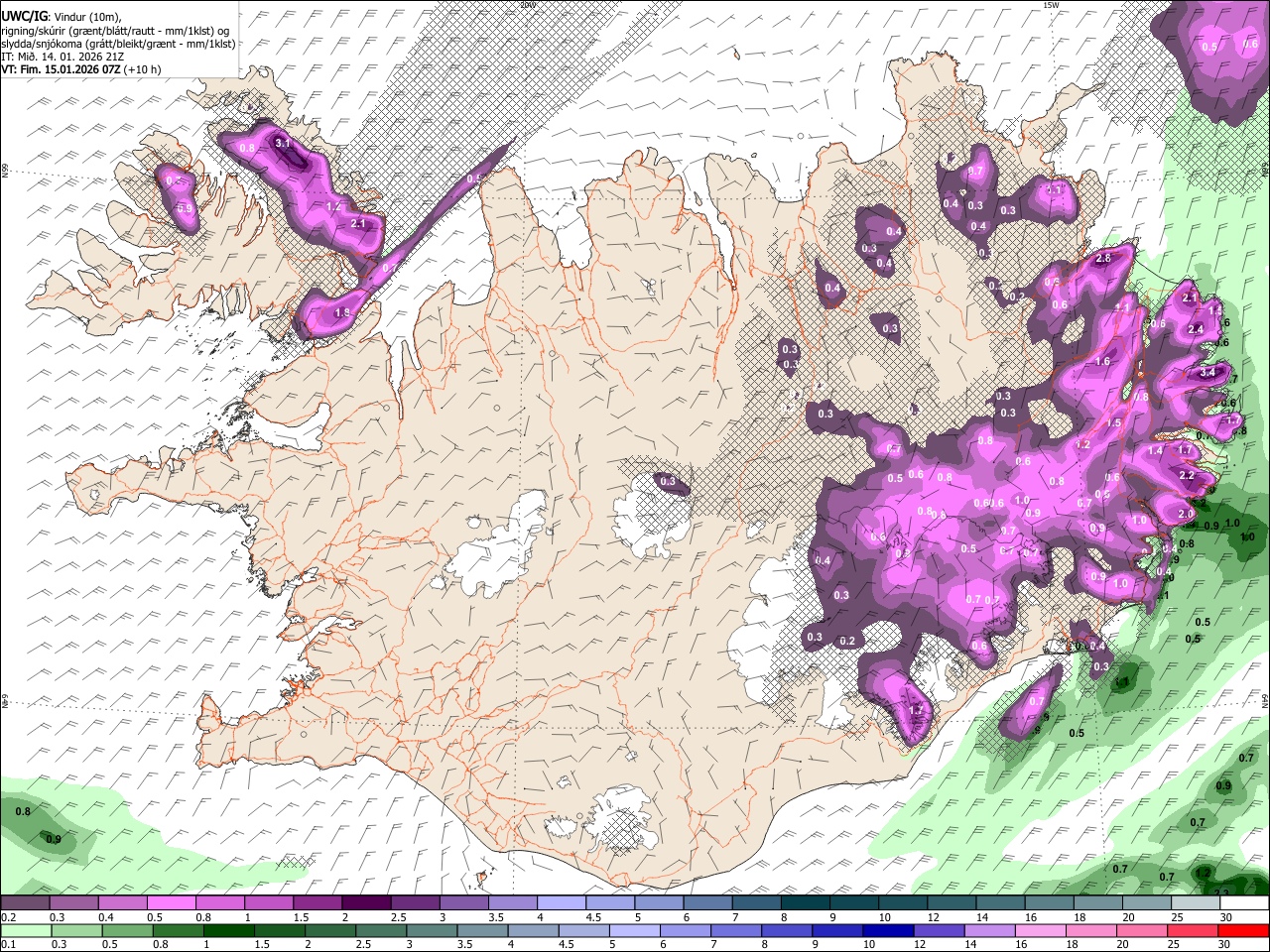Image resolution: width=1270 pixels, height=952 pixels.
Task: Click the 'UWC/IG: Vindur (10m)' title text
Action: click(x=60, y=16)
